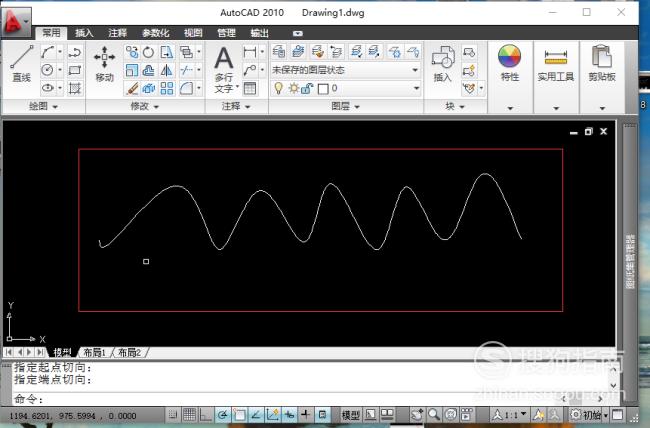Viewport: 650px width, 428px height.
Task: Toggle Object Snap in the status bar
Action: 239,414
